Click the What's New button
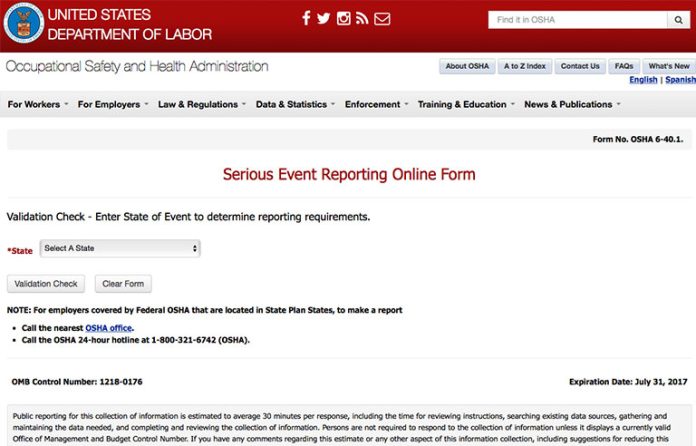Viewport: 696px width, 446px height. pos(669,66)
